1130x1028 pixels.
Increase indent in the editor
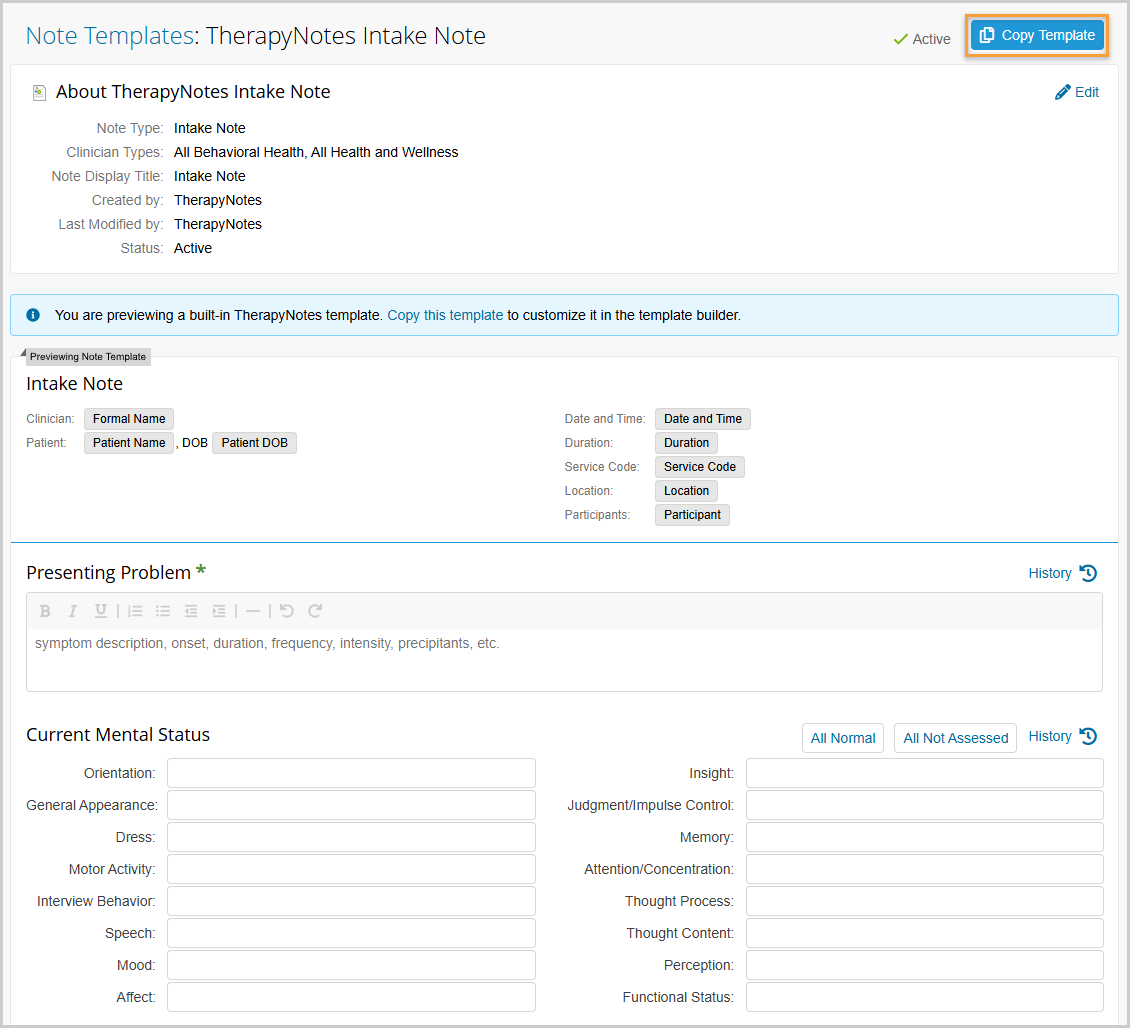tap(218, 611)
